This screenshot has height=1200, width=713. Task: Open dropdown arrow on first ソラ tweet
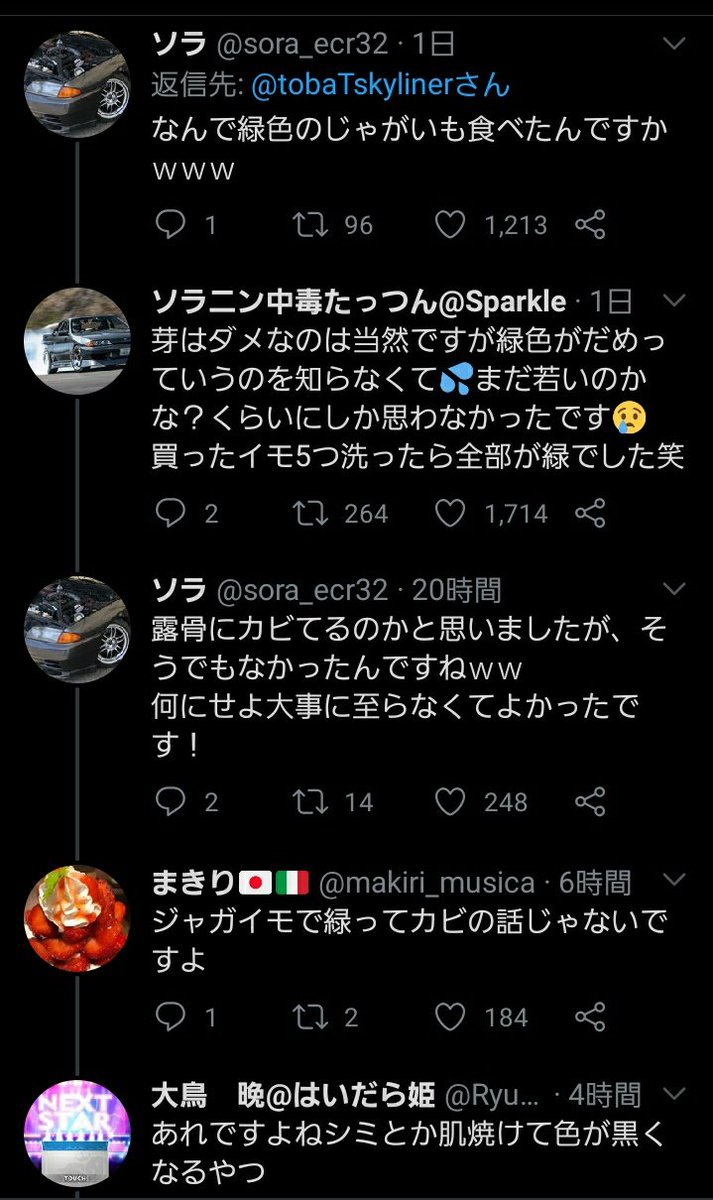pos(676,45)
